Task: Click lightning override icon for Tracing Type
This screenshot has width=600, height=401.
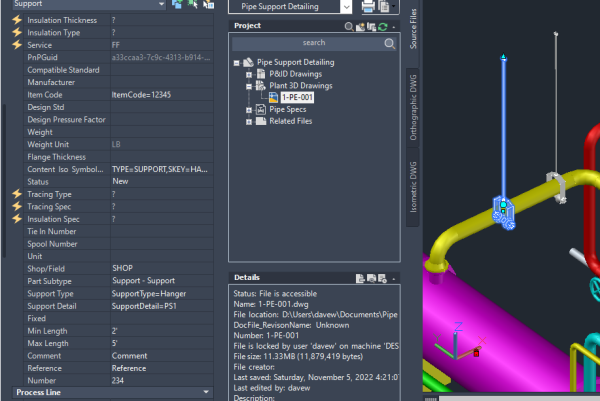Action: pyautogui.click(x=17, y=194)
